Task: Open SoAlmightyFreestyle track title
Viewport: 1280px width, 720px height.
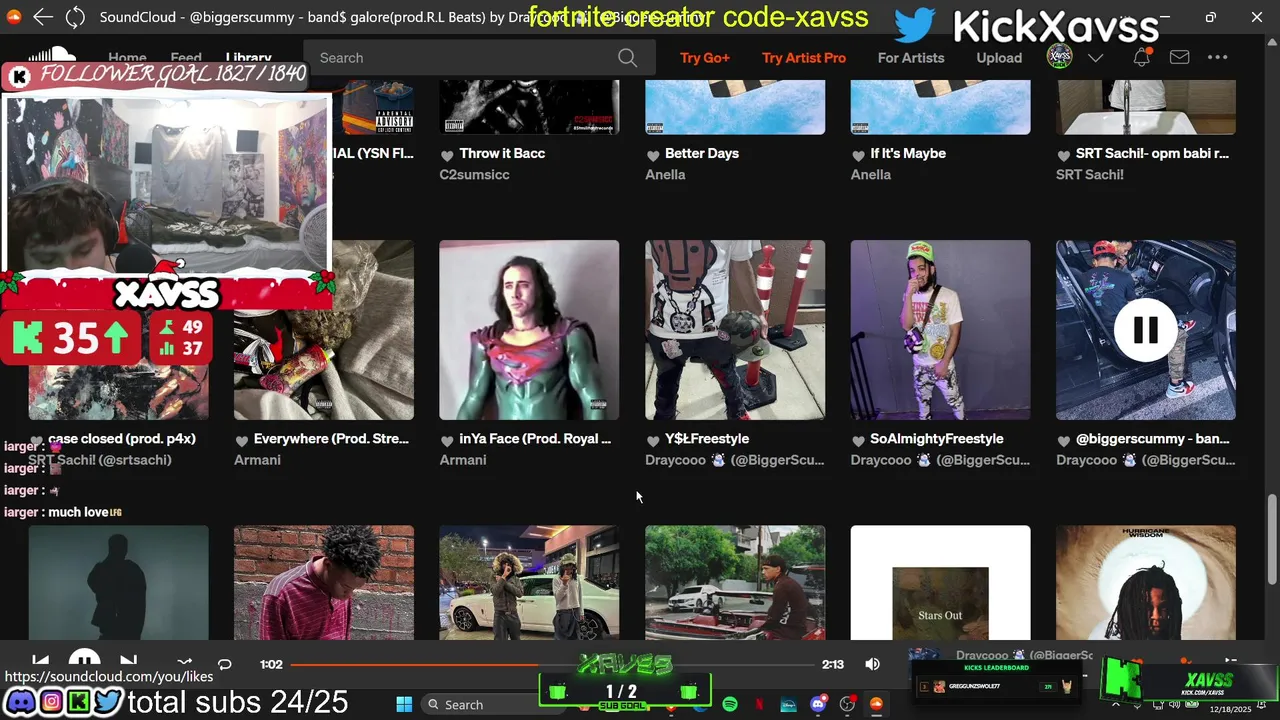Action: (937, 439)
